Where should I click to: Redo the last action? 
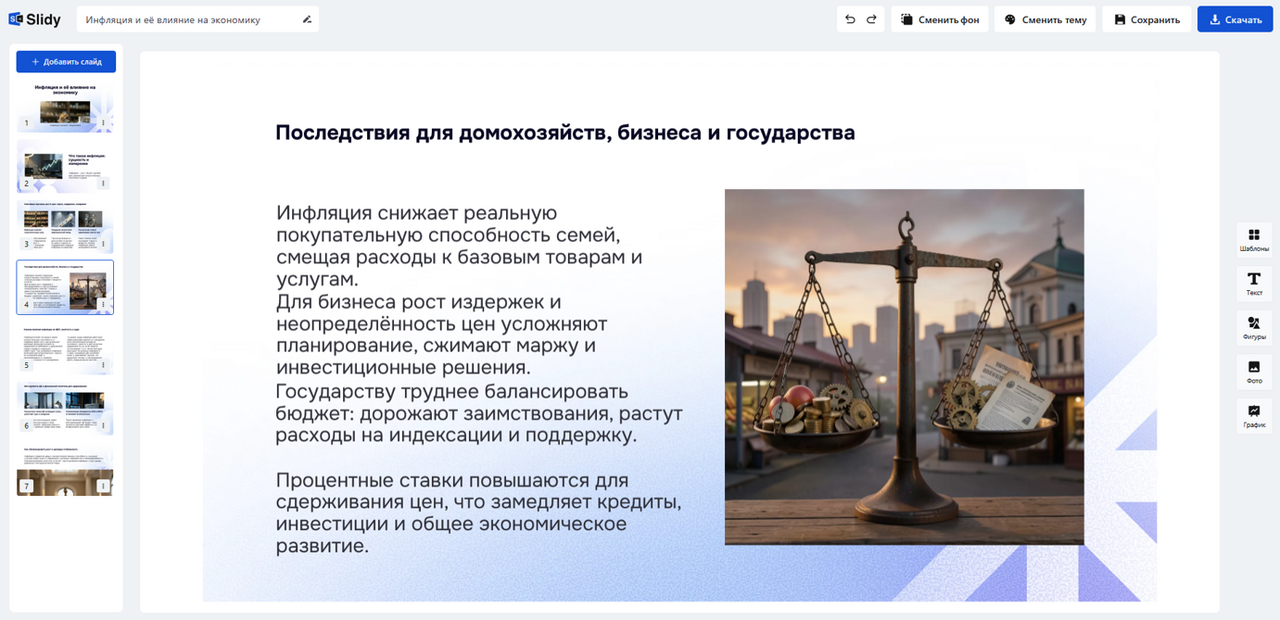(x=871, y=19)
